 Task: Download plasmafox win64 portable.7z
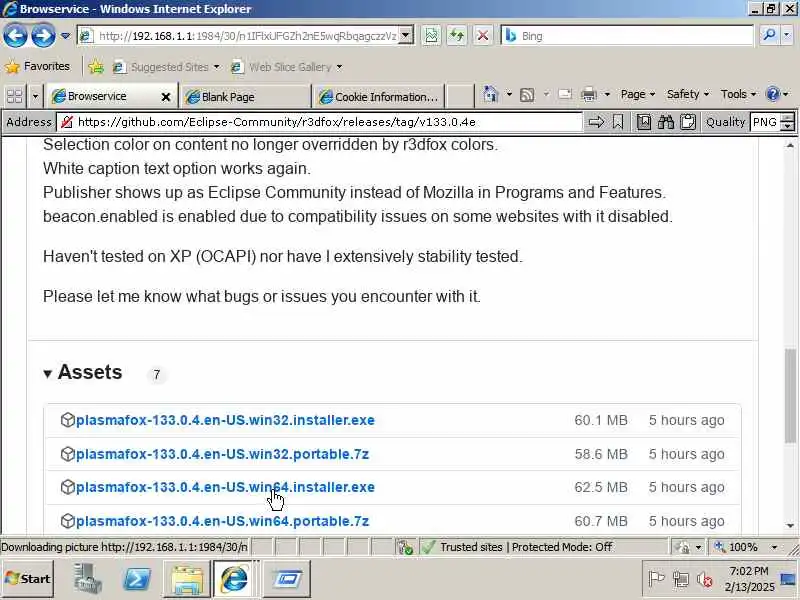[222, 521]
